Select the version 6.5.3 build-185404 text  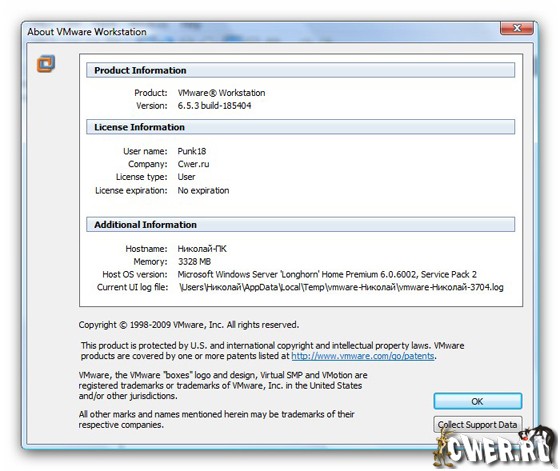tap(214, 106)
